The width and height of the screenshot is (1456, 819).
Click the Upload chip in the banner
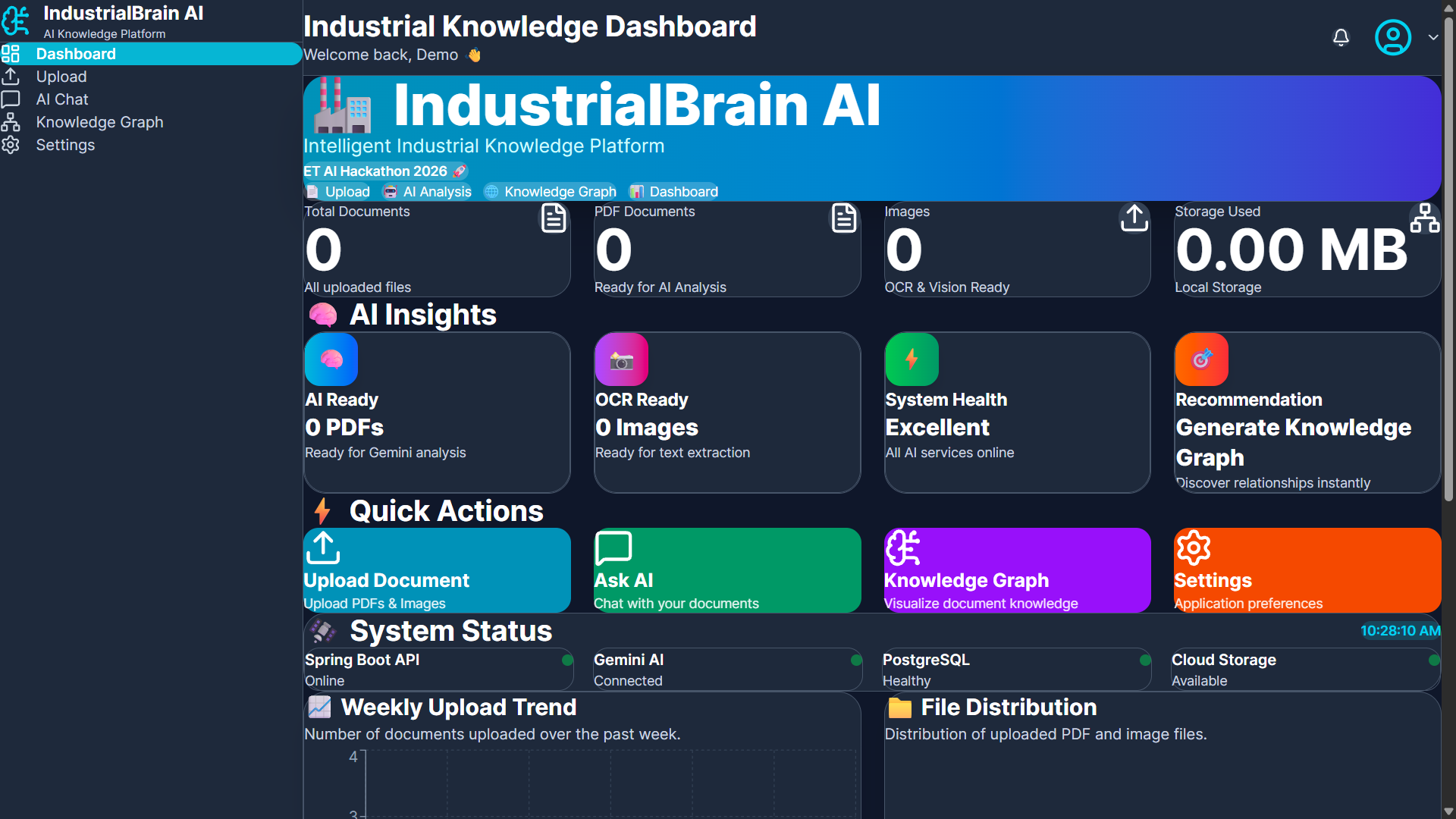point(338,192)
